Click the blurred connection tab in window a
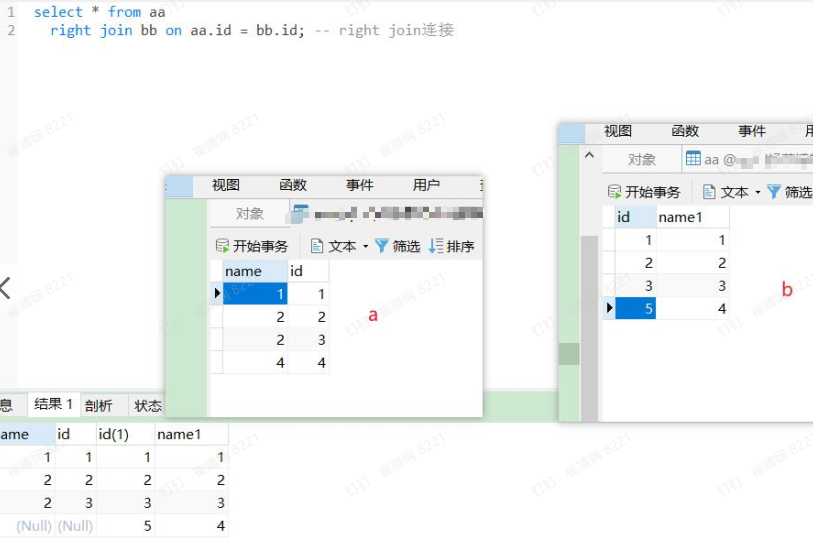Screen dimensions: 813x545 (387, 213)
